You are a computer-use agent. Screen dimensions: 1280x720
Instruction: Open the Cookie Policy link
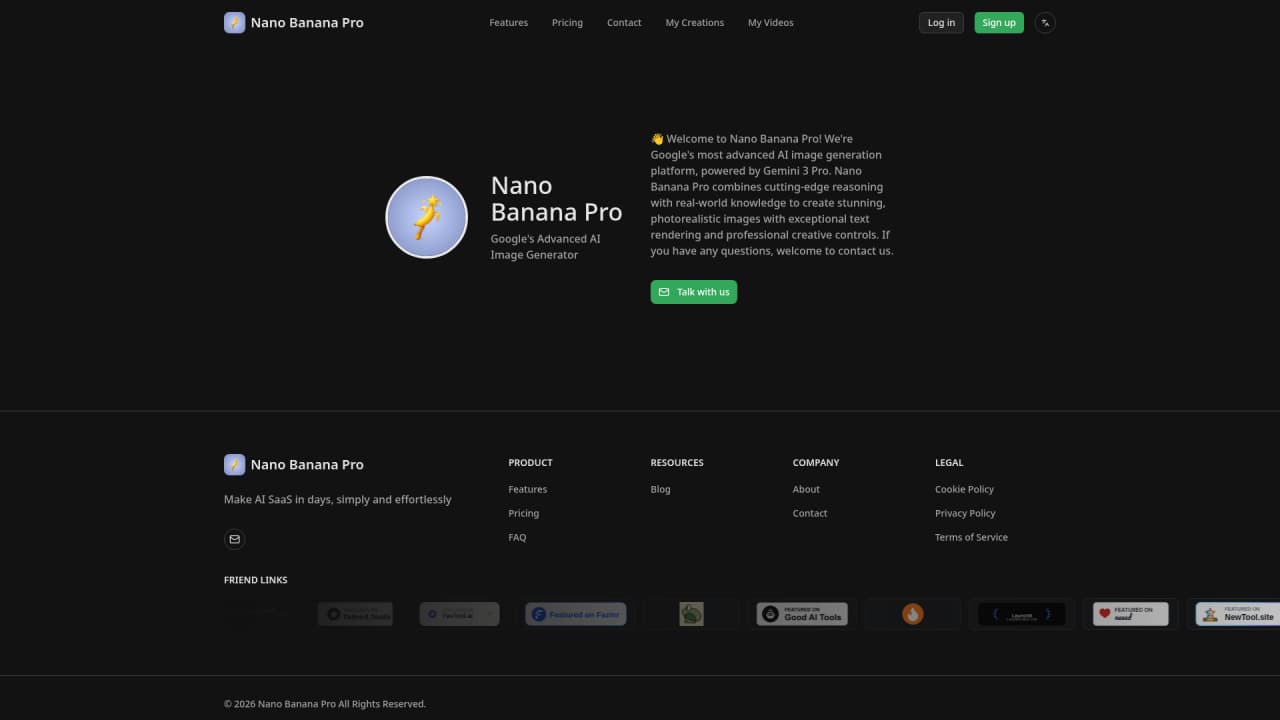pyautogui.click(x=965, y=489)
